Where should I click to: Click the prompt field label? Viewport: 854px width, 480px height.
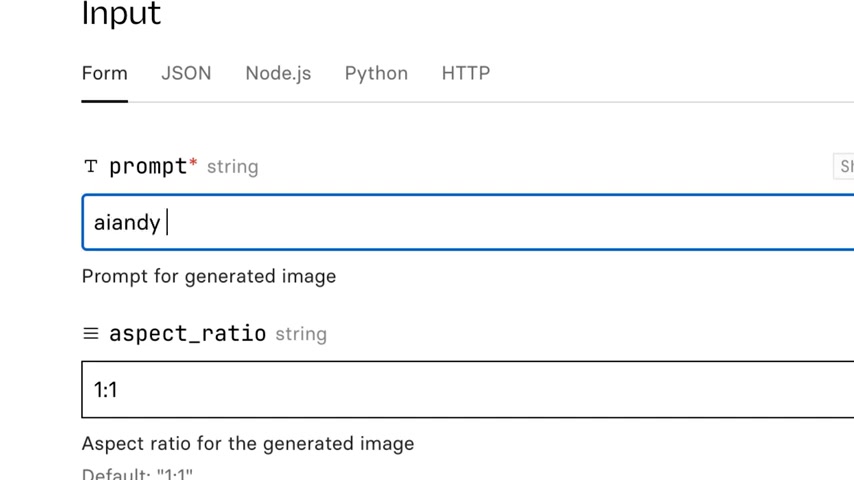148,167
